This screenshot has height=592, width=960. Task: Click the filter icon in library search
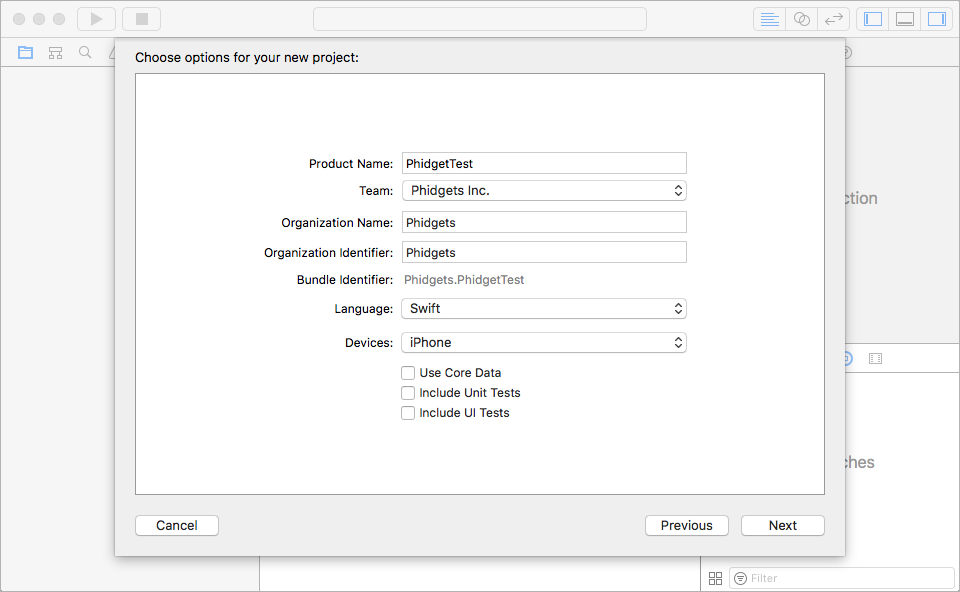click(x=740, y=578)
